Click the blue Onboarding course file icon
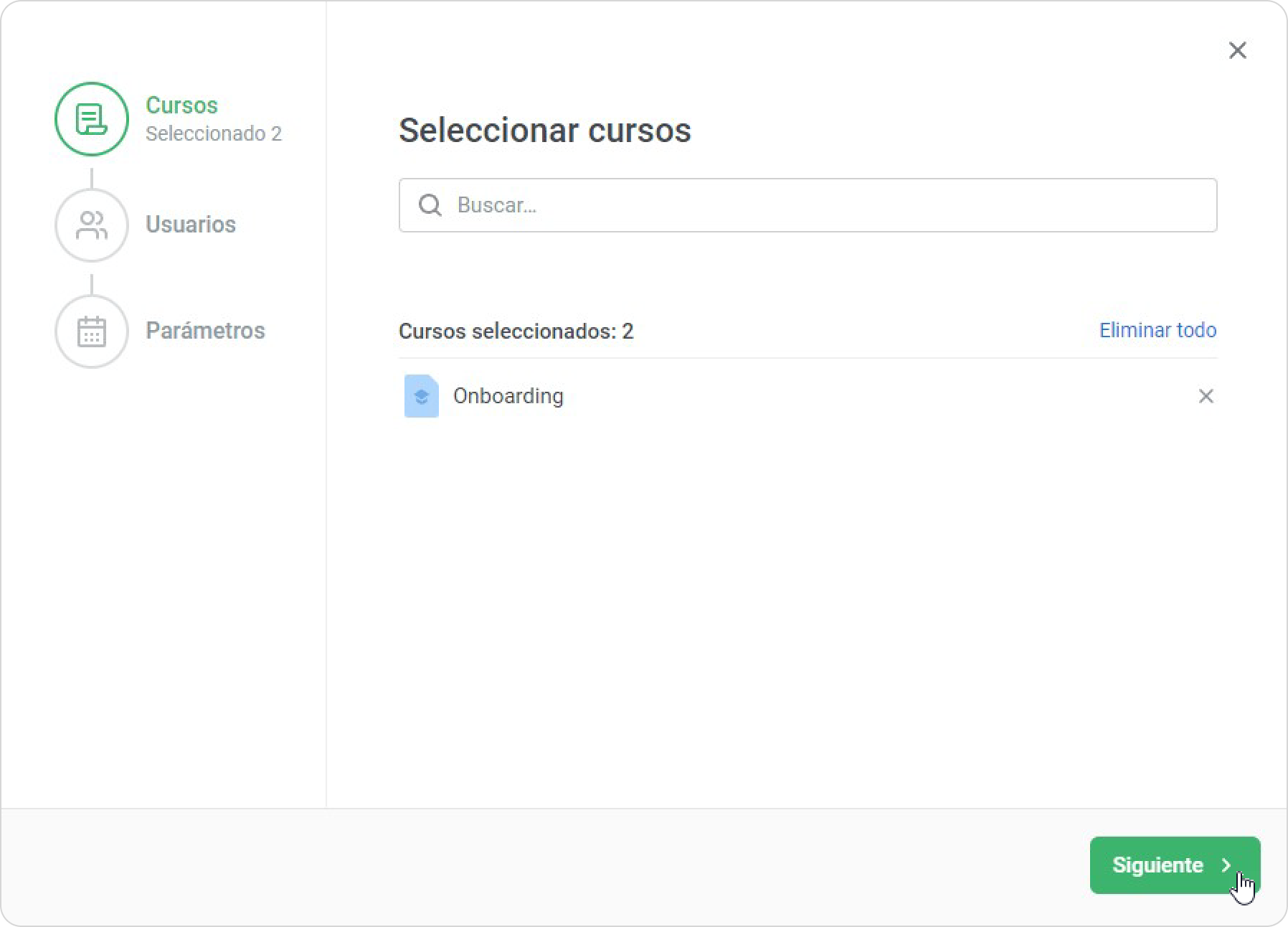This screenshot has height=927, width=1288. [422, 396]
